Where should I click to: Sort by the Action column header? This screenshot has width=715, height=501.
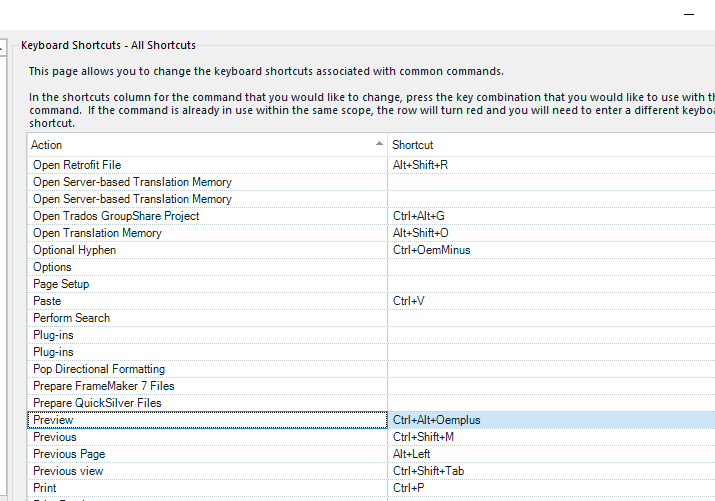[x=200, y=145]
